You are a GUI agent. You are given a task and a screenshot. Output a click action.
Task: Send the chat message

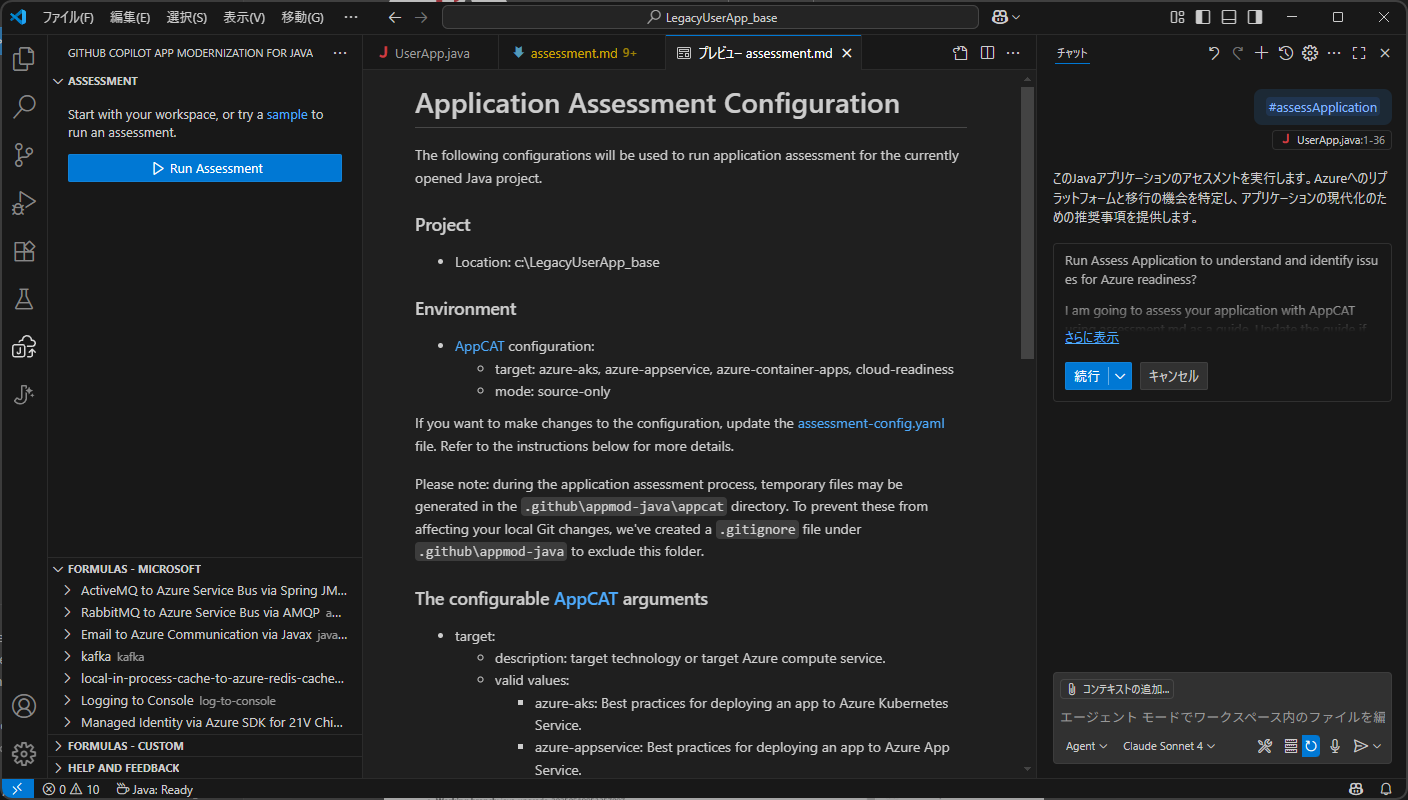(1360, 746)
